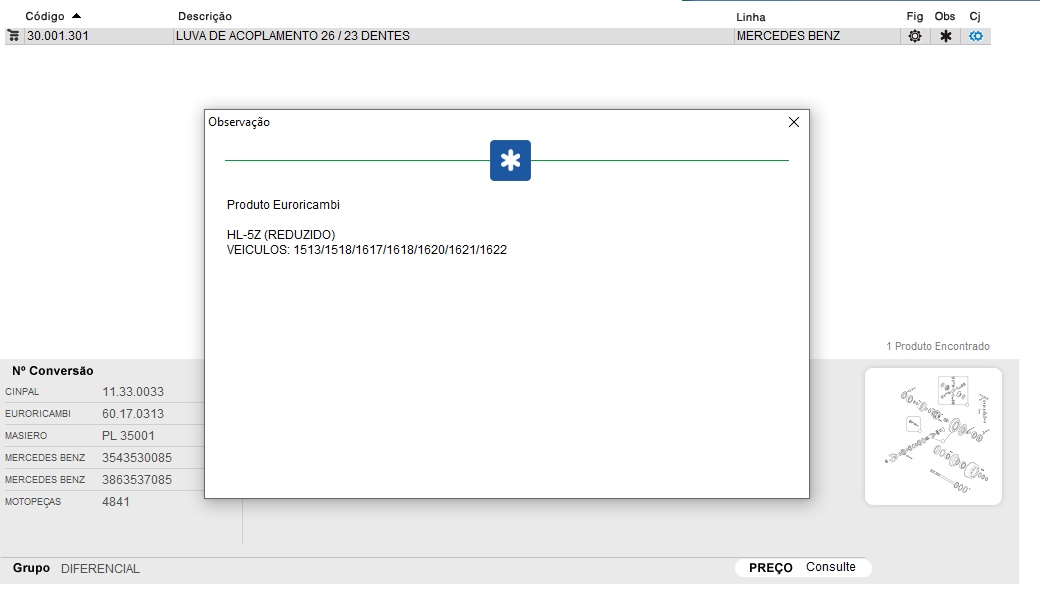
Task: Select Mercedes Benz conversion number 3543530085
Action: (x=136, y=458)
